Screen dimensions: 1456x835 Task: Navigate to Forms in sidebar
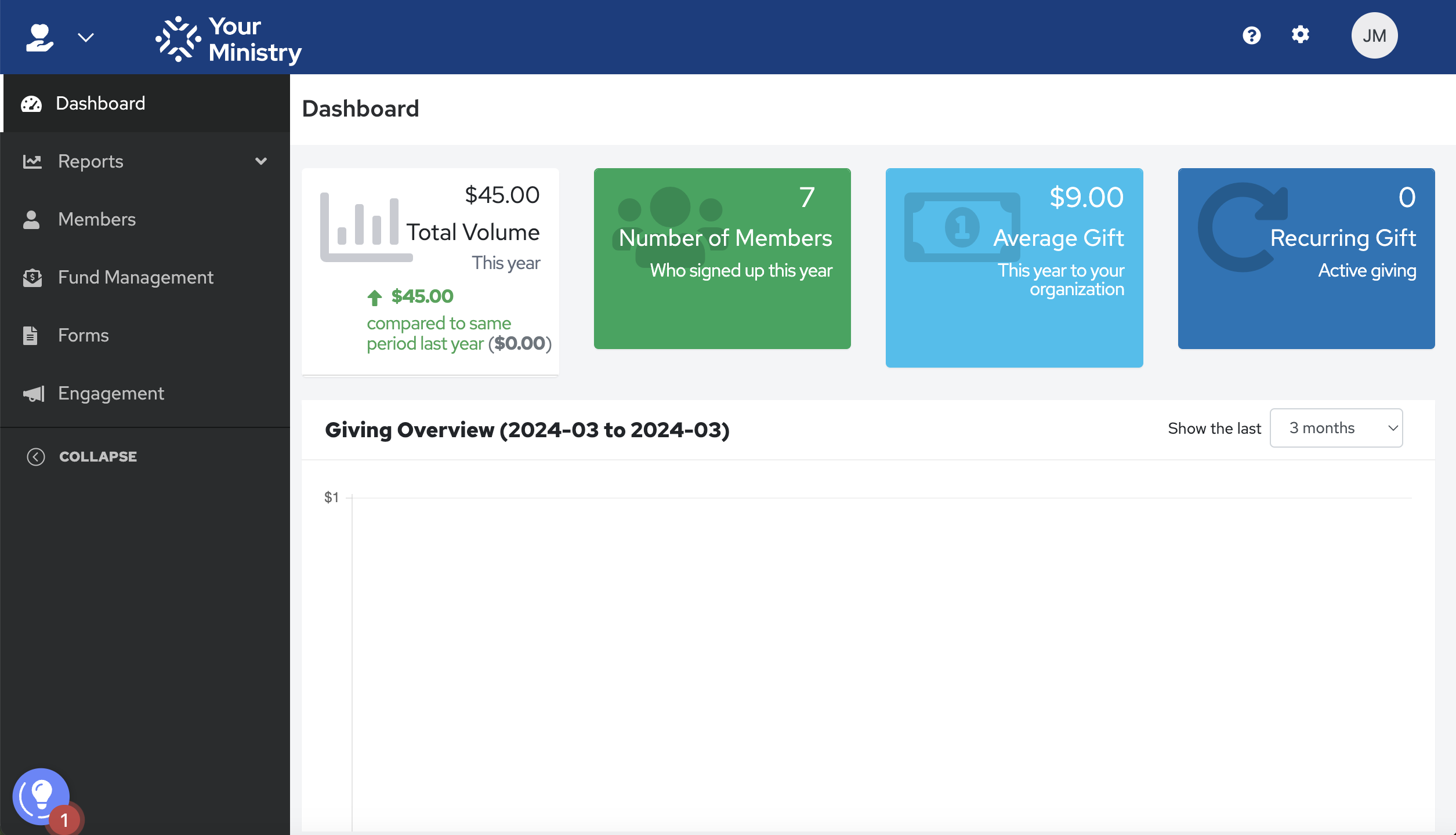pos(83,335)
